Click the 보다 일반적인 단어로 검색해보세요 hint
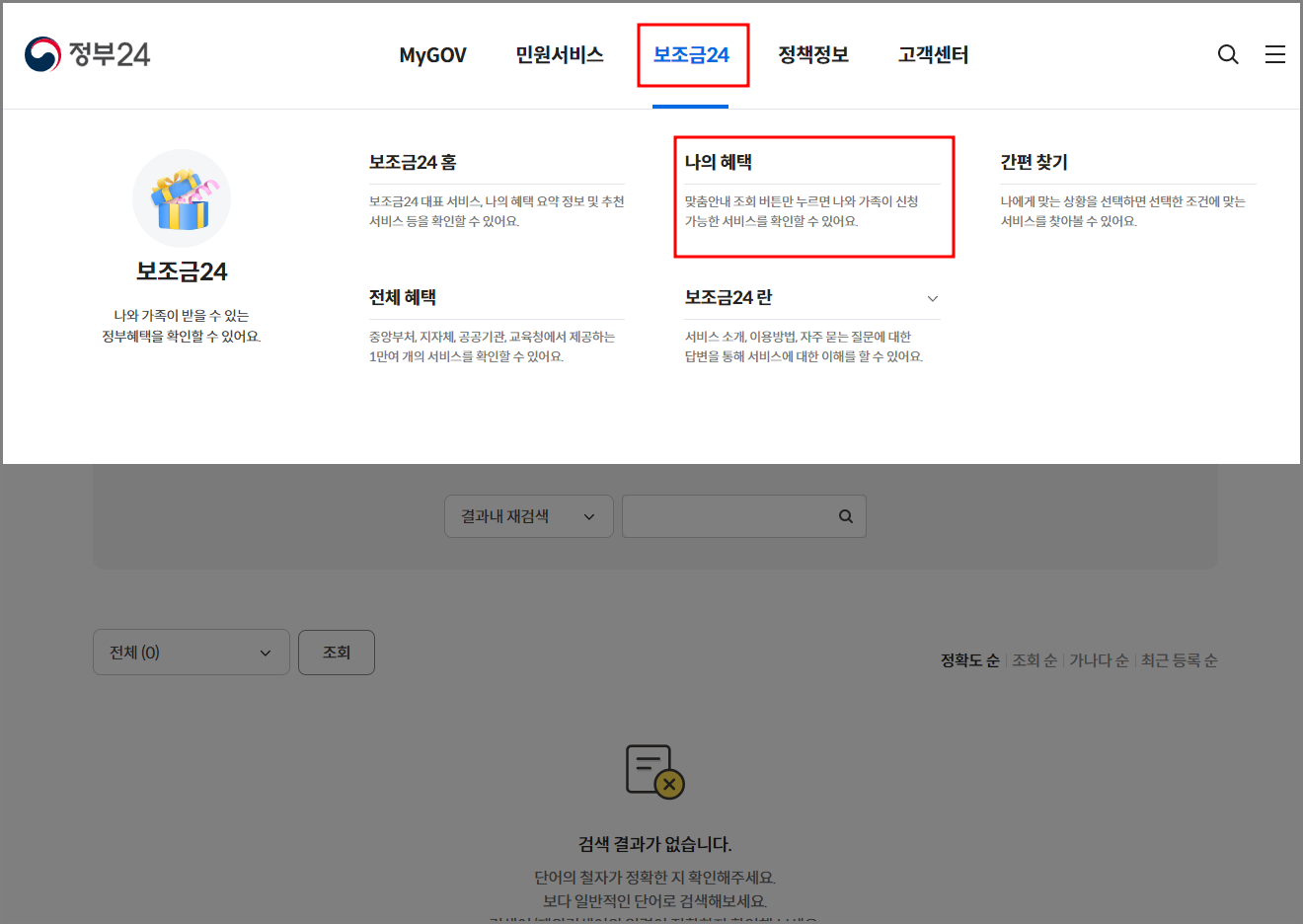The image size is (1303, 924). (654, 901)
